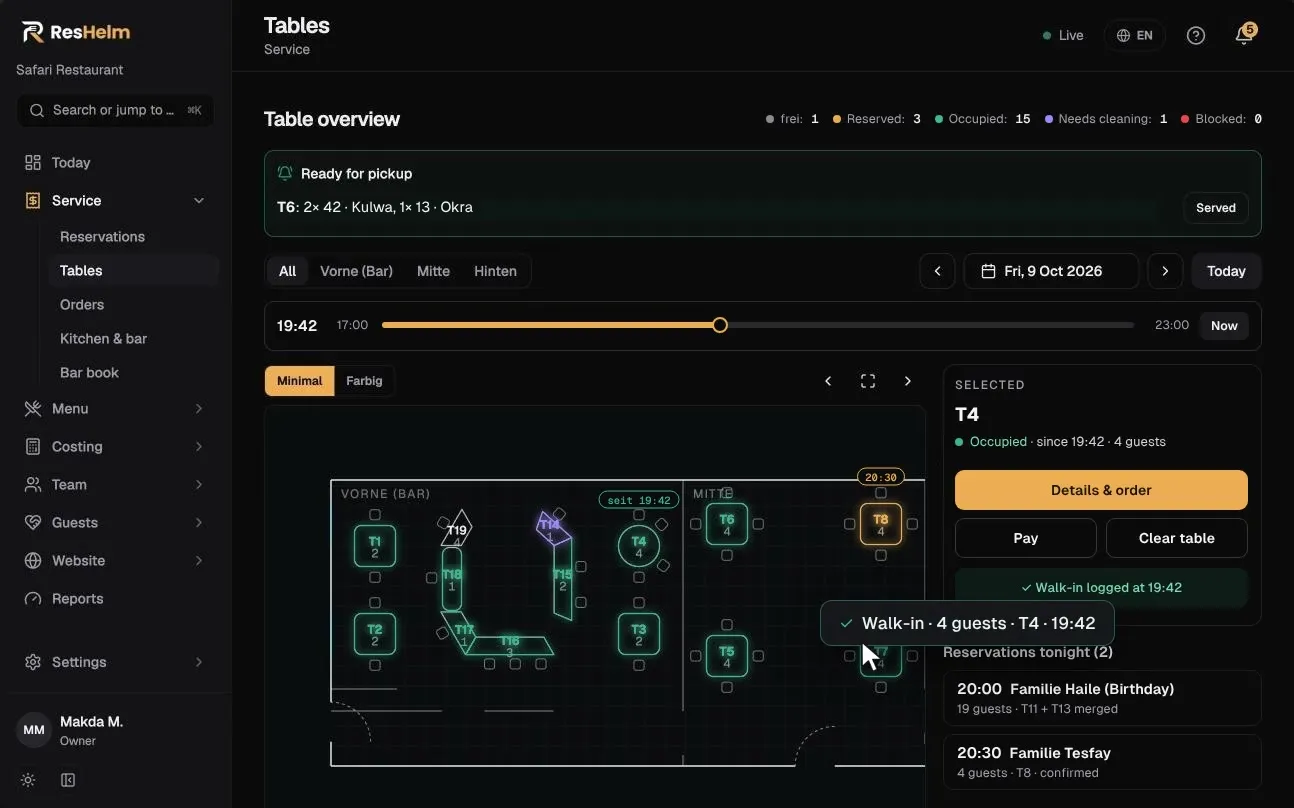
Task: Select table T1 in bar area
Action: pyautogui.click(x=375, y=546)
